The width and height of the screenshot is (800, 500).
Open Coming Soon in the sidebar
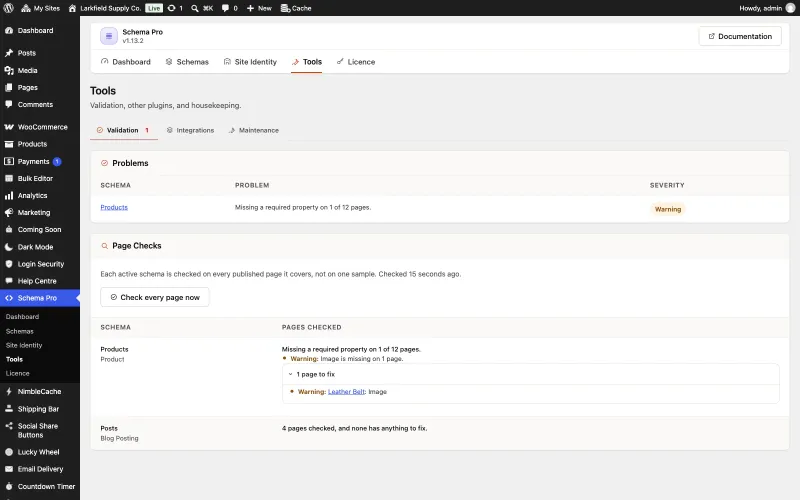pos(40,230)
